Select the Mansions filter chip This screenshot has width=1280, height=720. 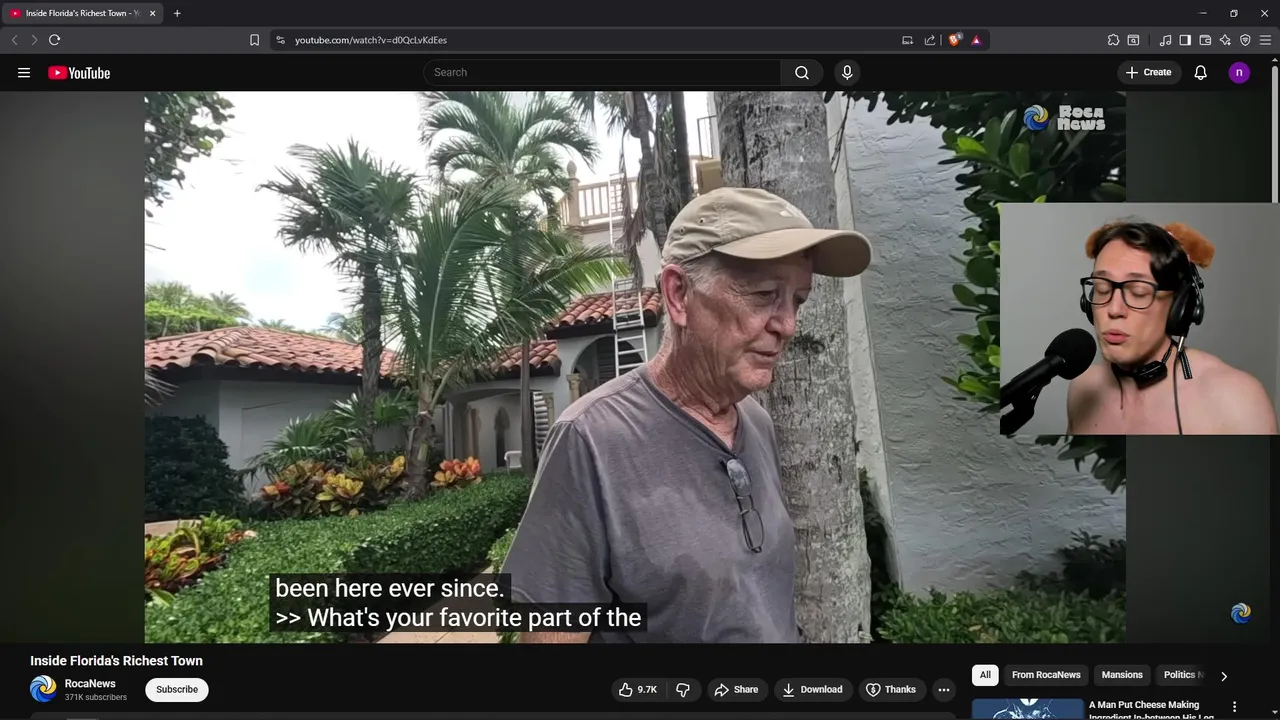click(x=1122, y=675)
